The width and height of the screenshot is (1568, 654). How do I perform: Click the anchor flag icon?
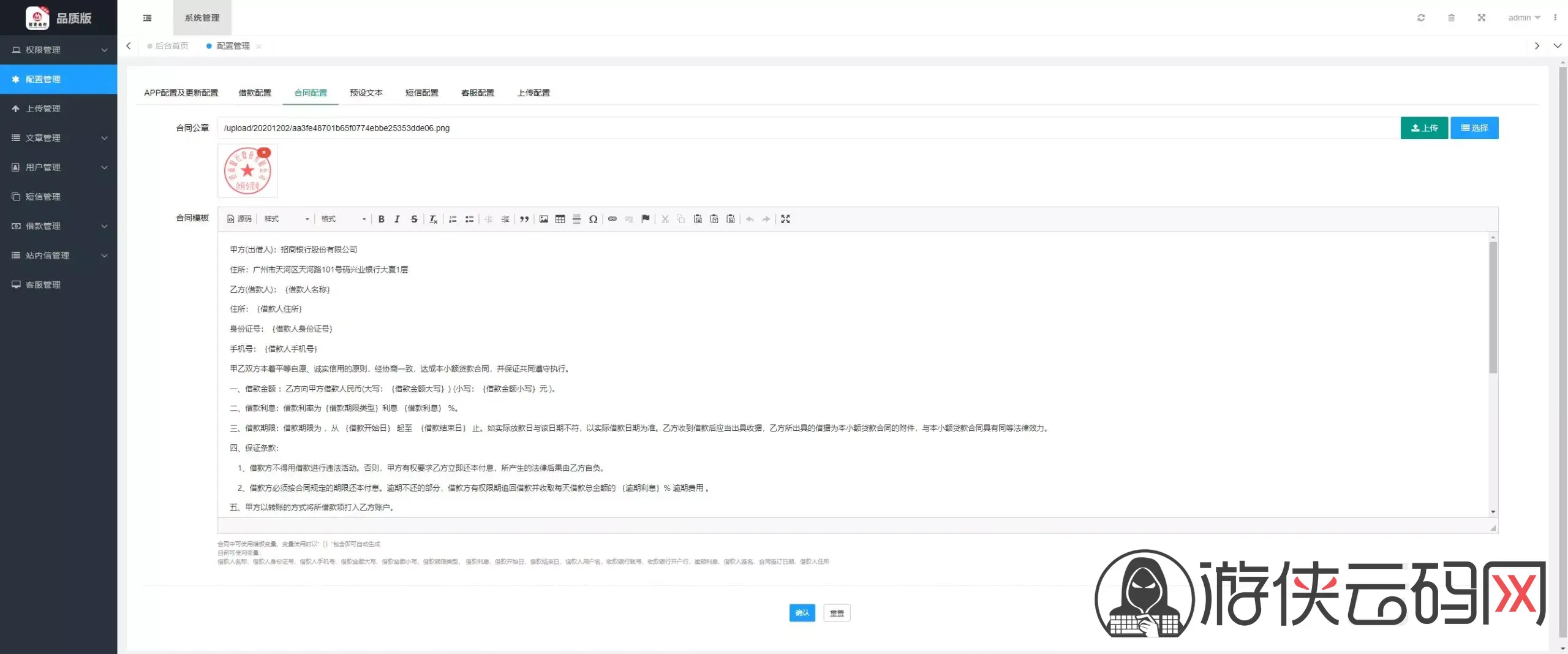click(645, 219)
